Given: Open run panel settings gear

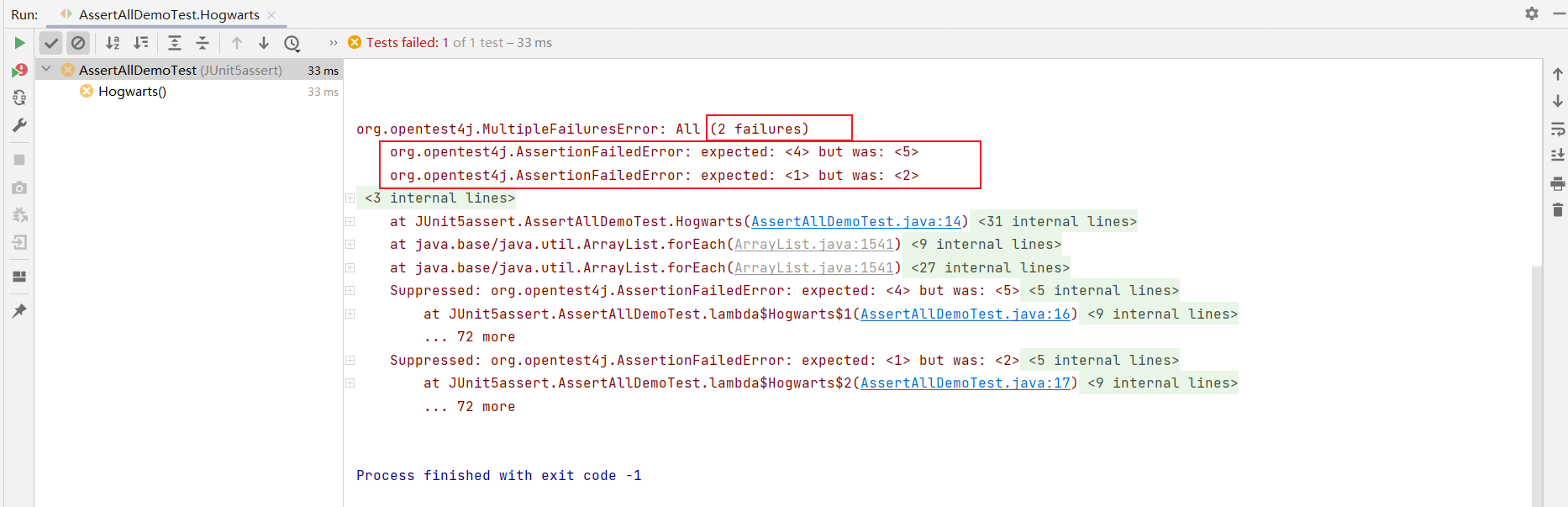Looking at the screenshot, I should tap(1532, 13).
